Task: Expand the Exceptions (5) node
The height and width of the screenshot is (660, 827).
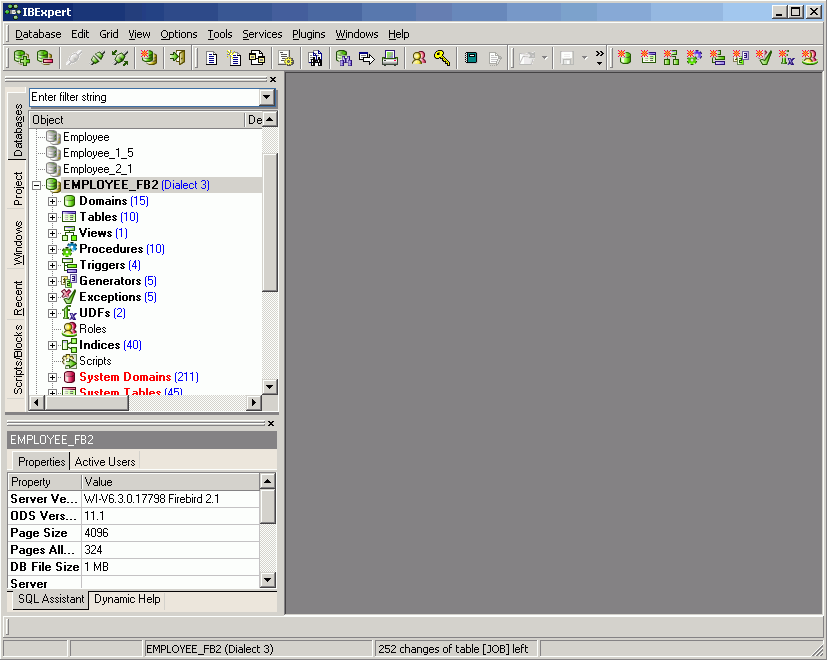Action: coord(52,298)
